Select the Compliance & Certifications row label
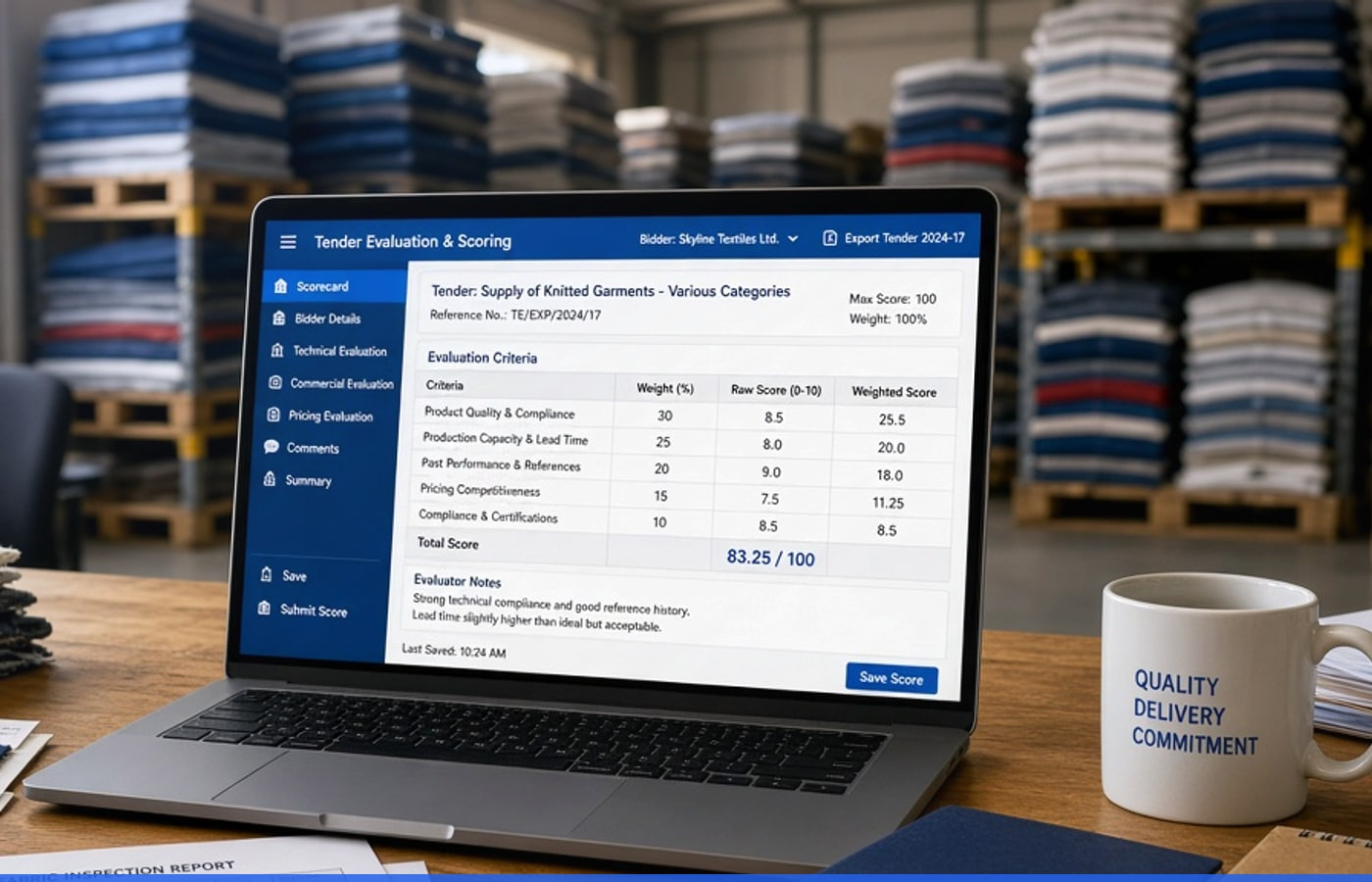Image resolution: width=1372 pixels, height=882 pixels. [488, 516]
